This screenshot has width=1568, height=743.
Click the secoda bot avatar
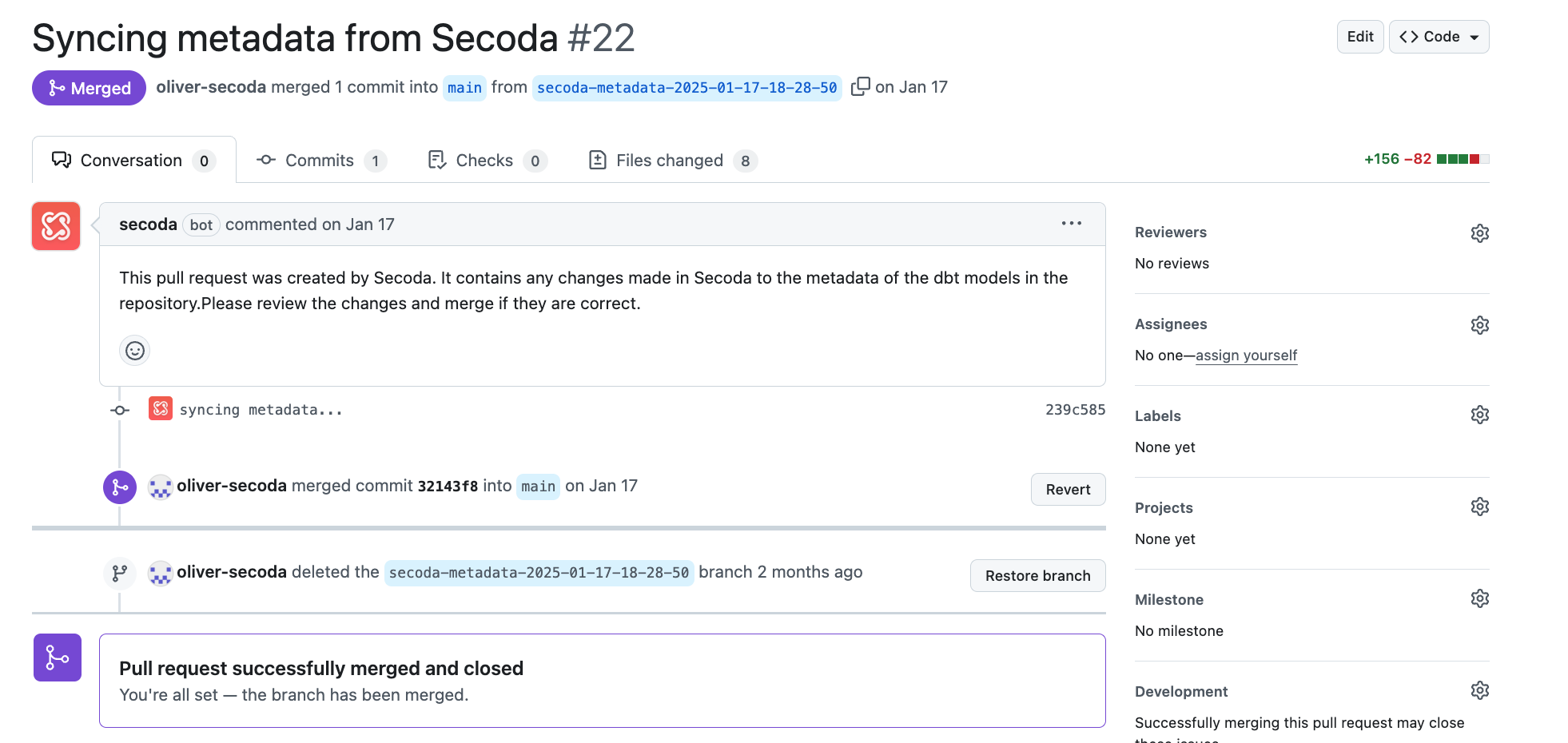[56, 226]
